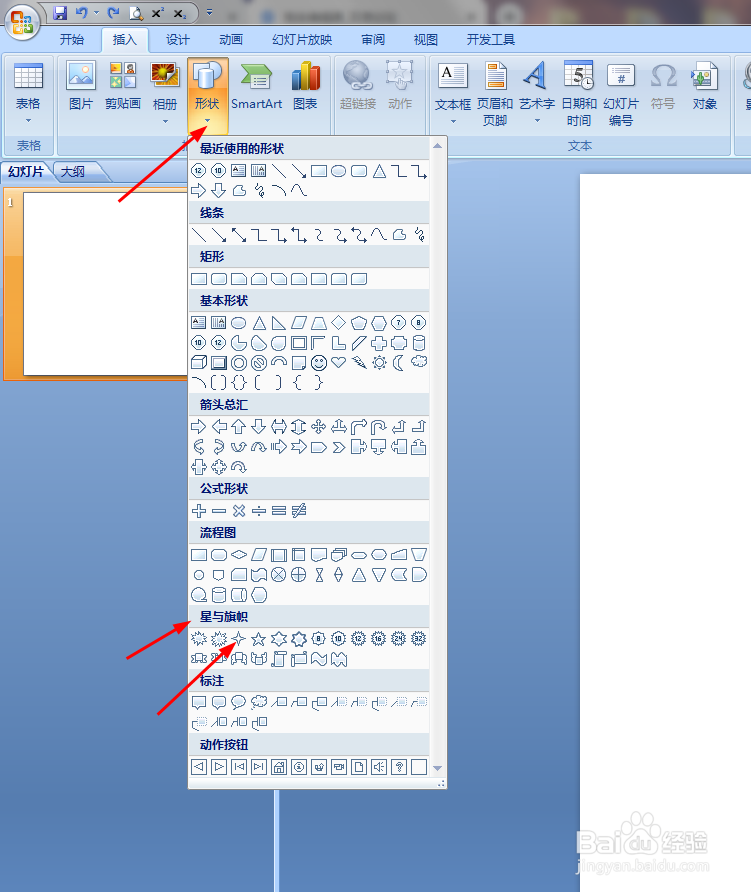
Task: Click the shapes gallery scroll down arrow
Action: 438,768
